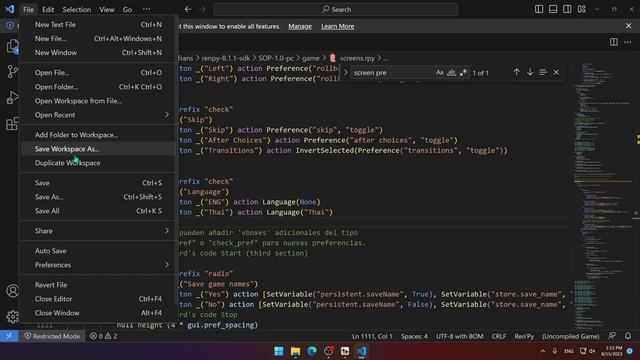
Task: Click the feedback icon in status bar
Action: click(612, 336)
